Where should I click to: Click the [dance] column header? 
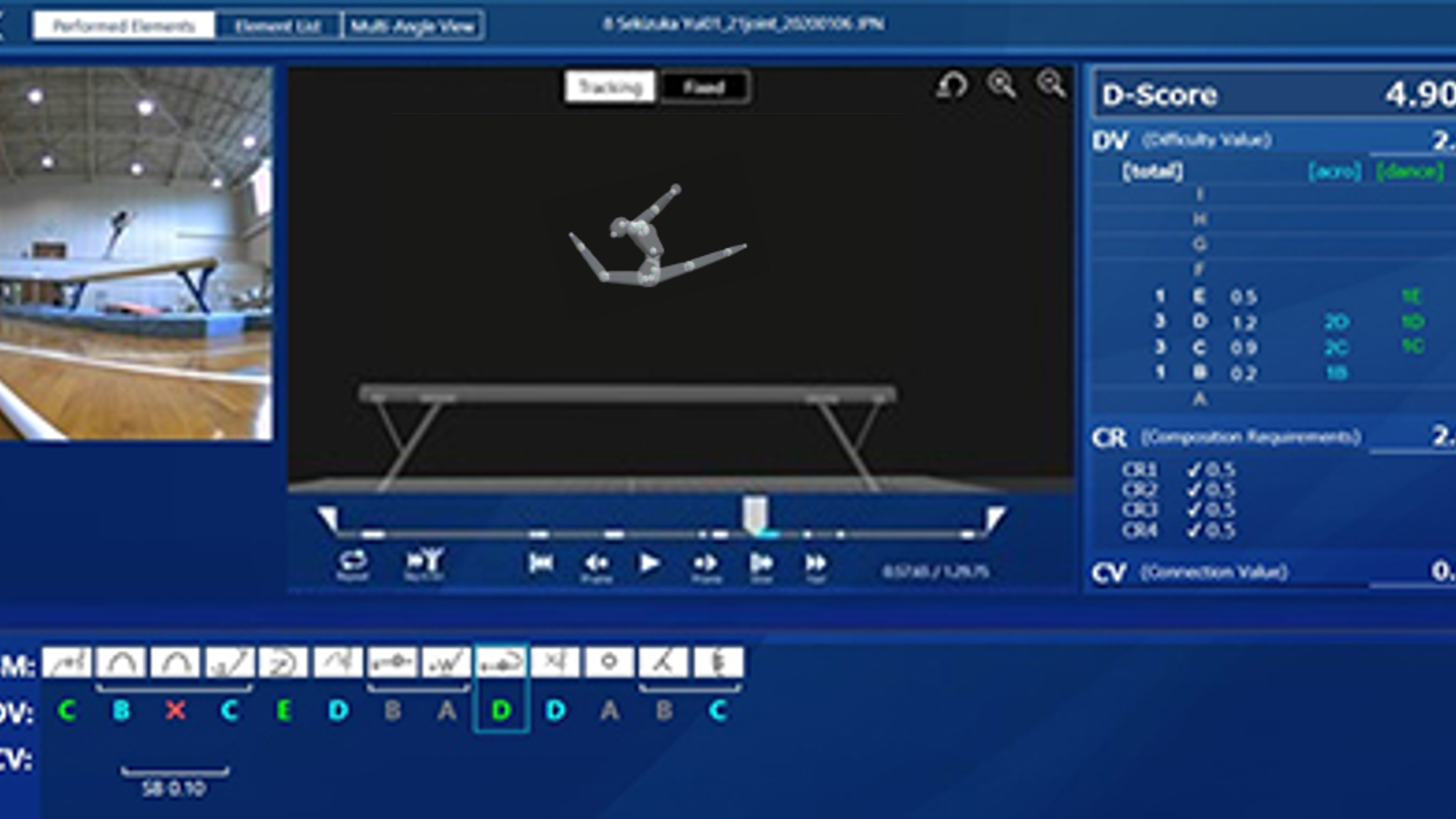(x=1410, y=172)
